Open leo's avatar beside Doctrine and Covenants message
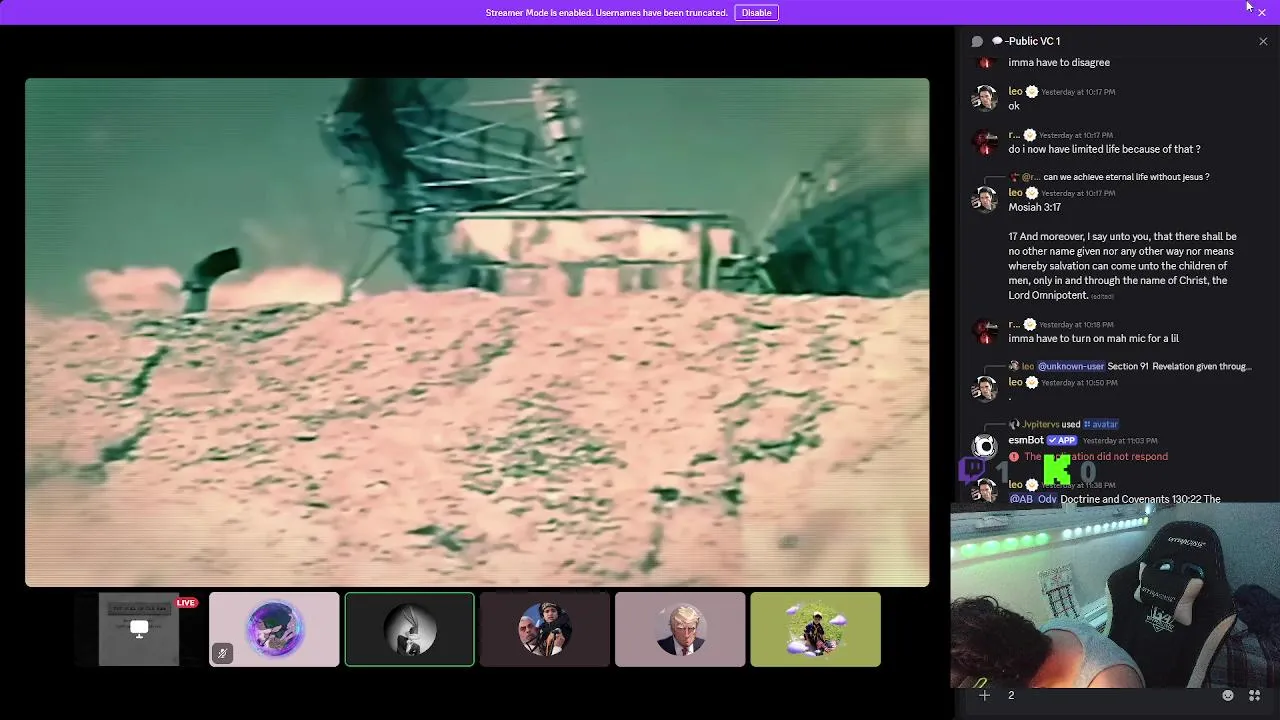Viewport: 1280px width, 720px height. (x=985, y=491)
